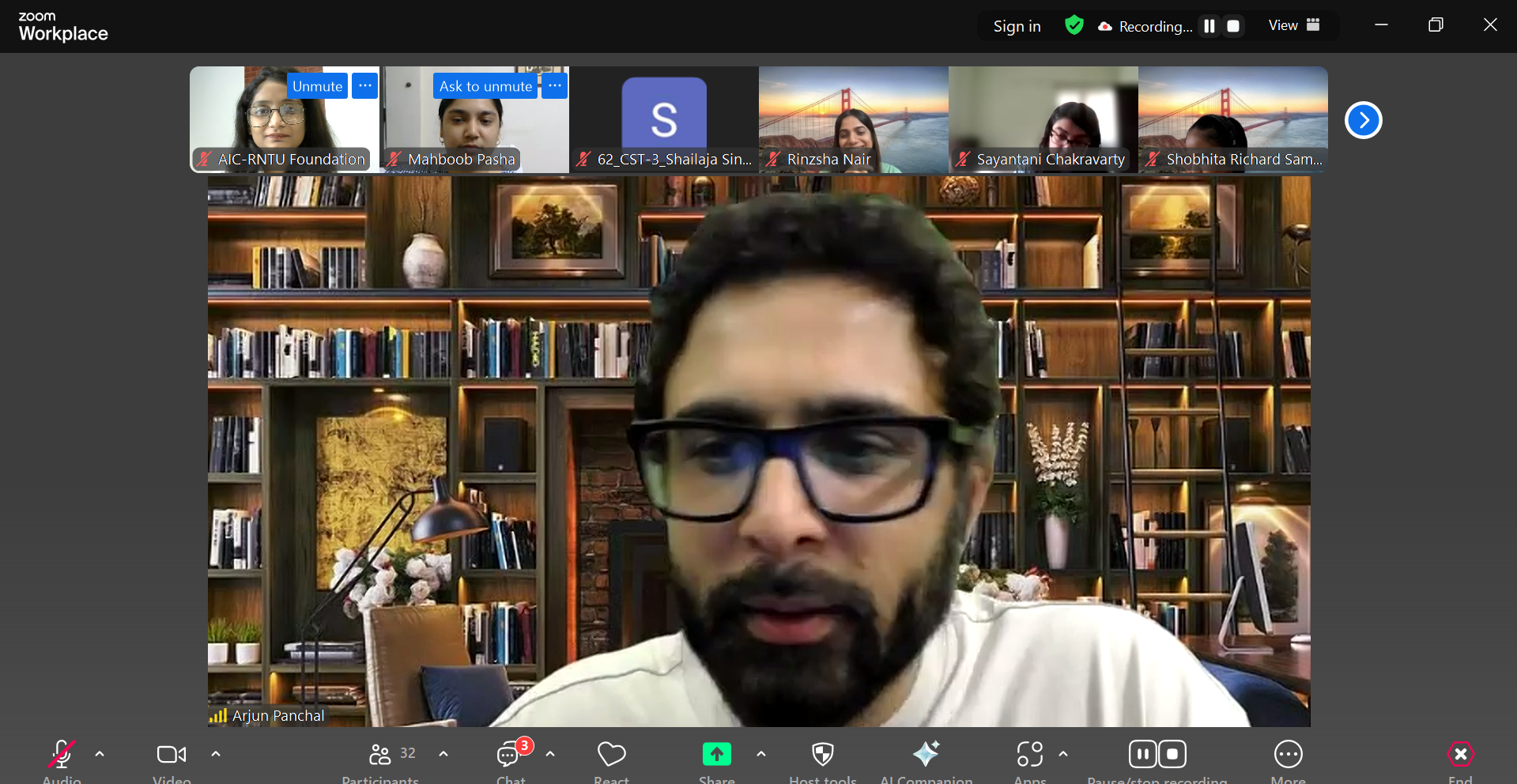Viewport: 1517px width, 784px height.
Task: Open the Apps icon
Action: pyautogui.click(x=1029, y=755)
